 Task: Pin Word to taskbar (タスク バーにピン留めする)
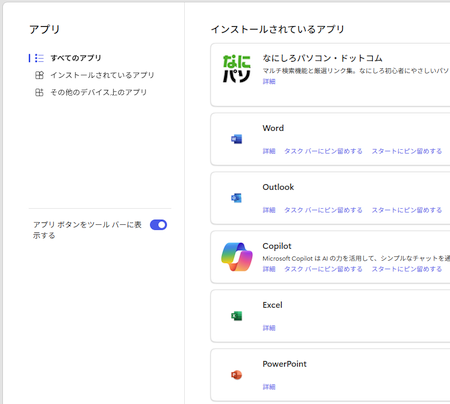click(323, 151)
